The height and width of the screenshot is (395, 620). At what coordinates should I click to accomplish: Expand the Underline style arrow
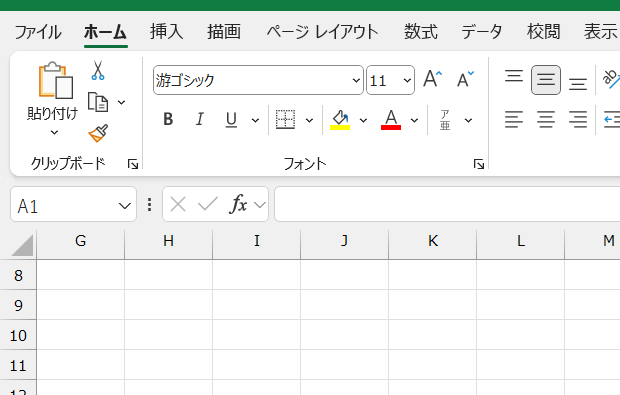pos(255,120)
